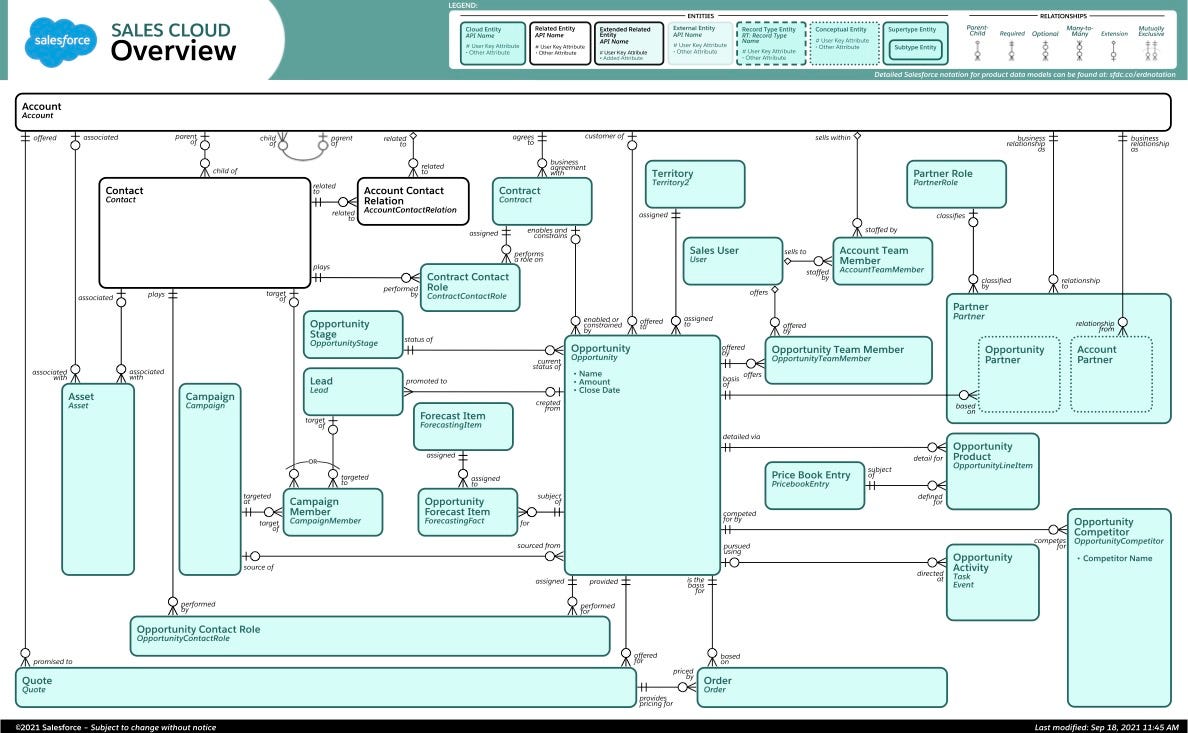1188x733 pixels.
Task: Click the 'detailed via' relationship label
Action: point(741,437)
